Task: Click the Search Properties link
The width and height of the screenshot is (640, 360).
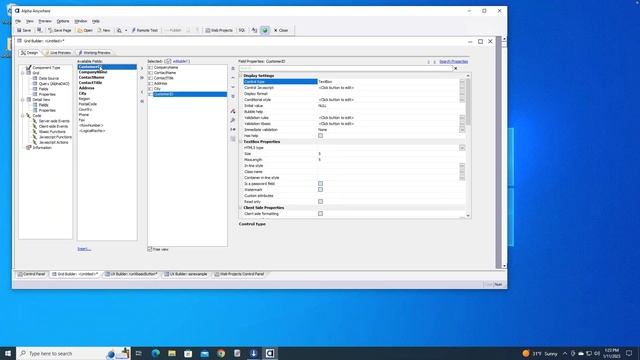Action: click(x=453, y=62)
